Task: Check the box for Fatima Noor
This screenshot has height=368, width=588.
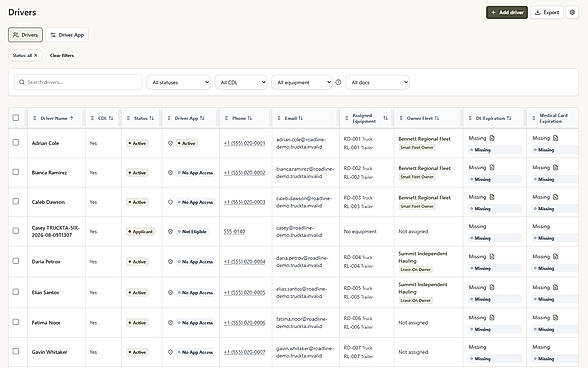Action: click(16, 322)
